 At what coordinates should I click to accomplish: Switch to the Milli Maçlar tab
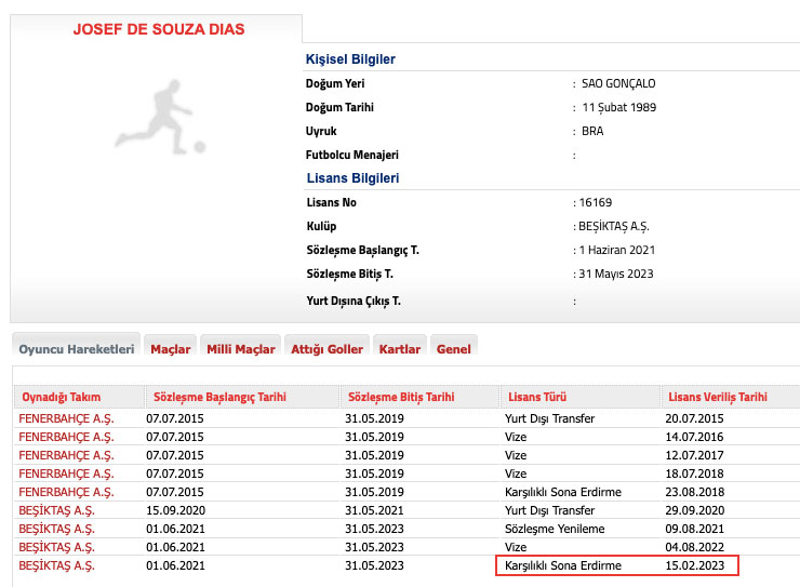coord(240,349)
